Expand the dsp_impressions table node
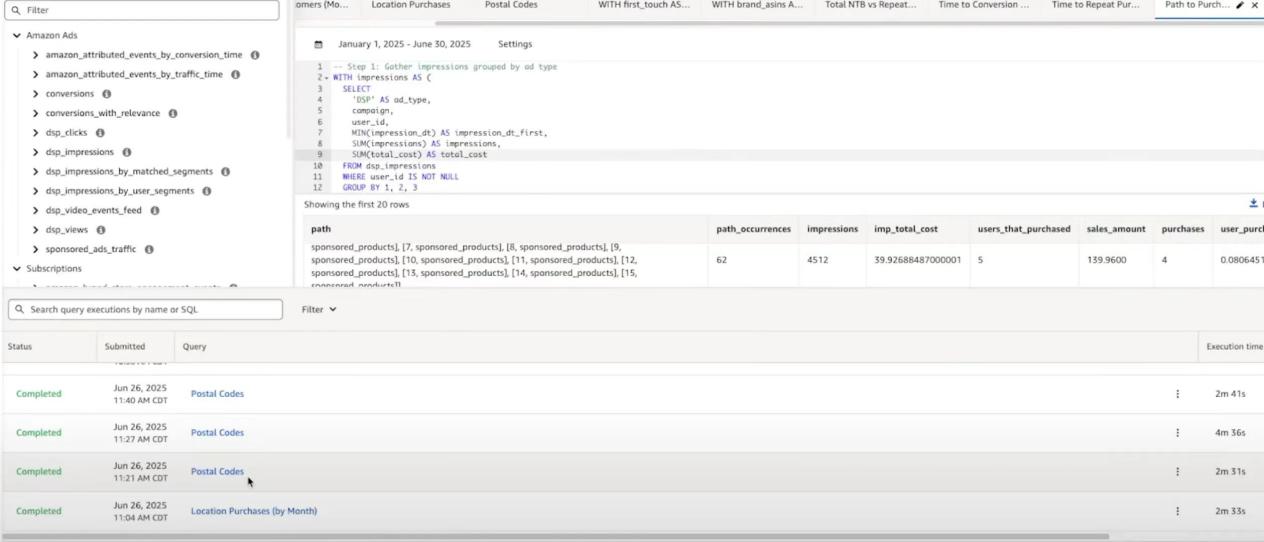Viewport: 1264px width, 542px height. 36,152
